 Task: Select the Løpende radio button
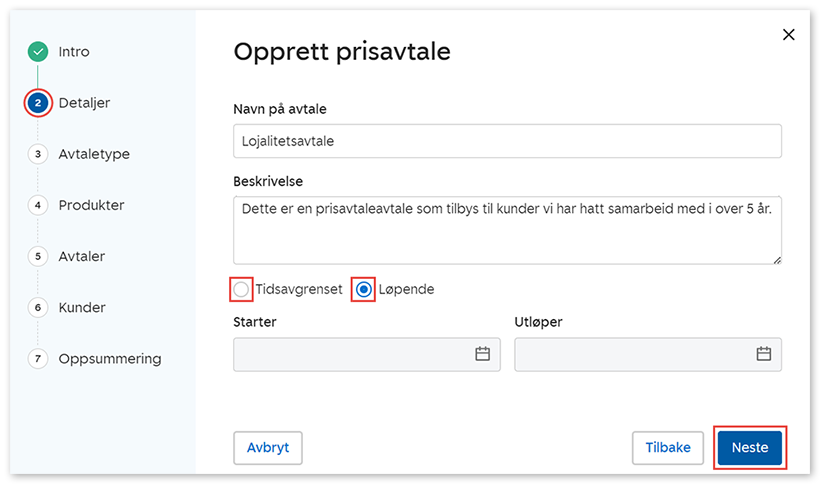364,289
